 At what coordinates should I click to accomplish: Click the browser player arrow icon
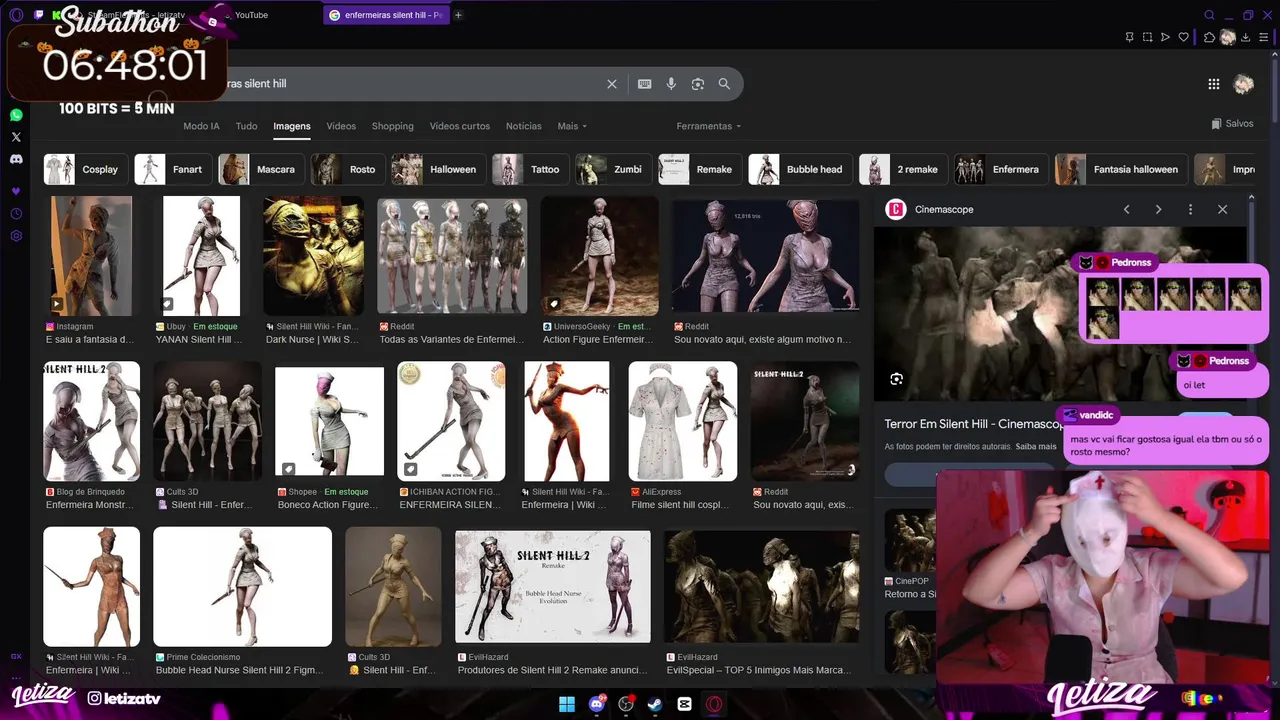tap(1165, 37)
